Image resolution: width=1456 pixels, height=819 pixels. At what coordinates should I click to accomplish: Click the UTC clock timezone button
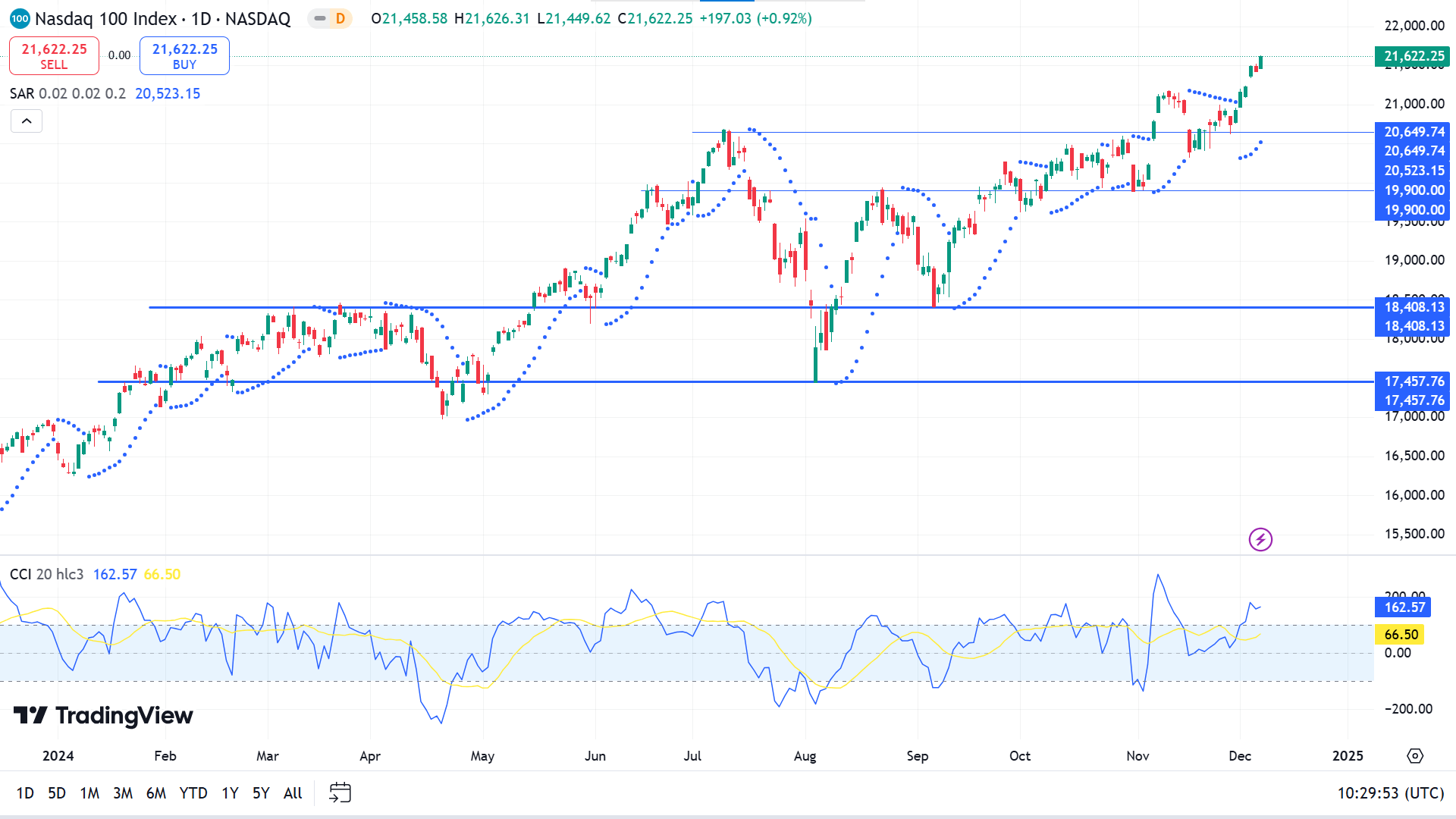[1390, 793]
